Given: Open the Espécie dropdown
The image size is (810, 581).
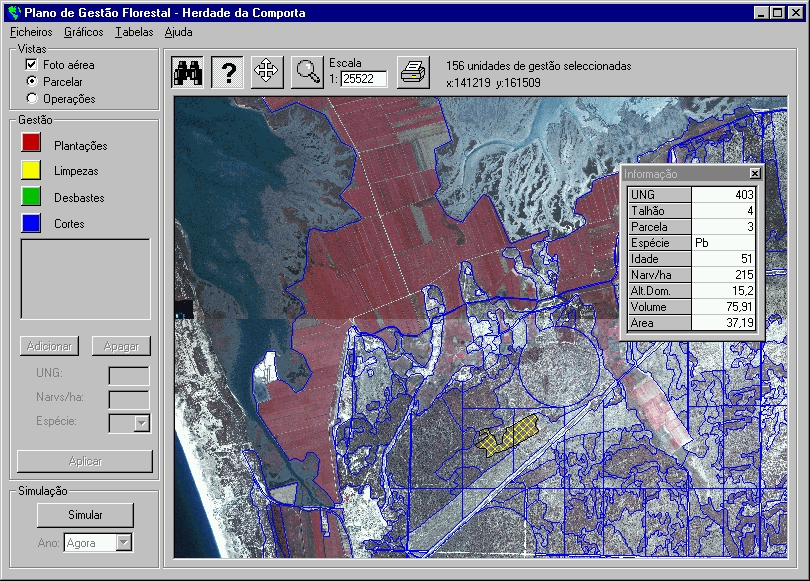Looking at the screenshot, I should 142,423.
